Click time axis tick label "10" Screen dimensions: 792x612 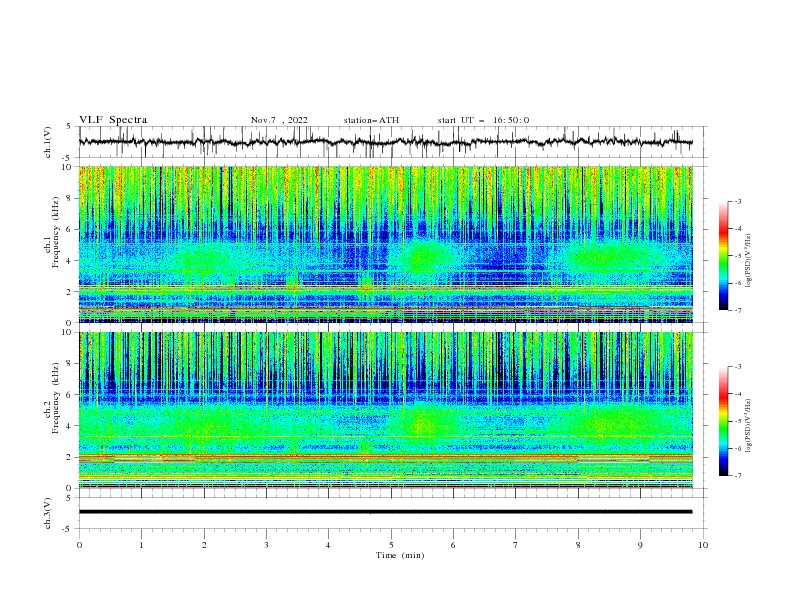(x=703, y=545)
